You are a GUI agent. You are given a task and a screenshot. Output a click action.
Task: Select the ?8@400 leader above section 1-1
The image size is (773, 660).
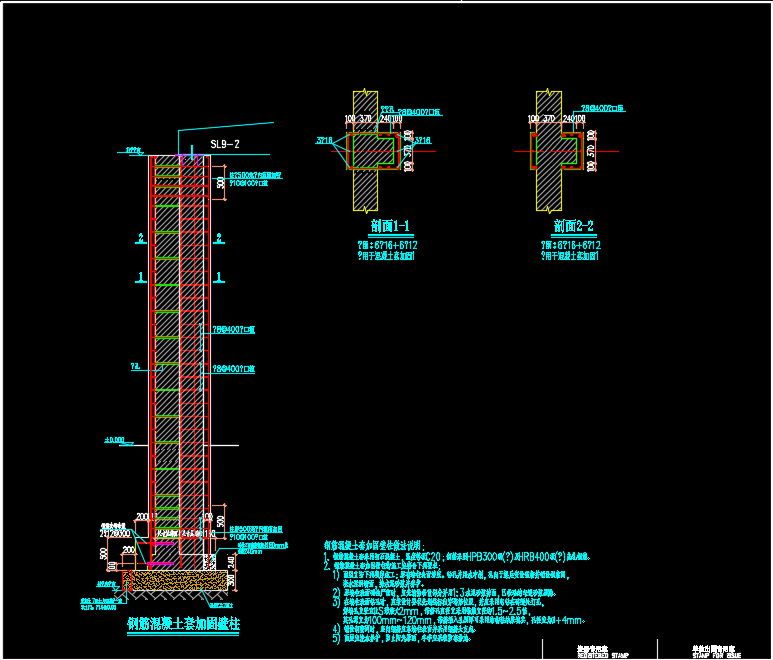(x=419, y=112)
